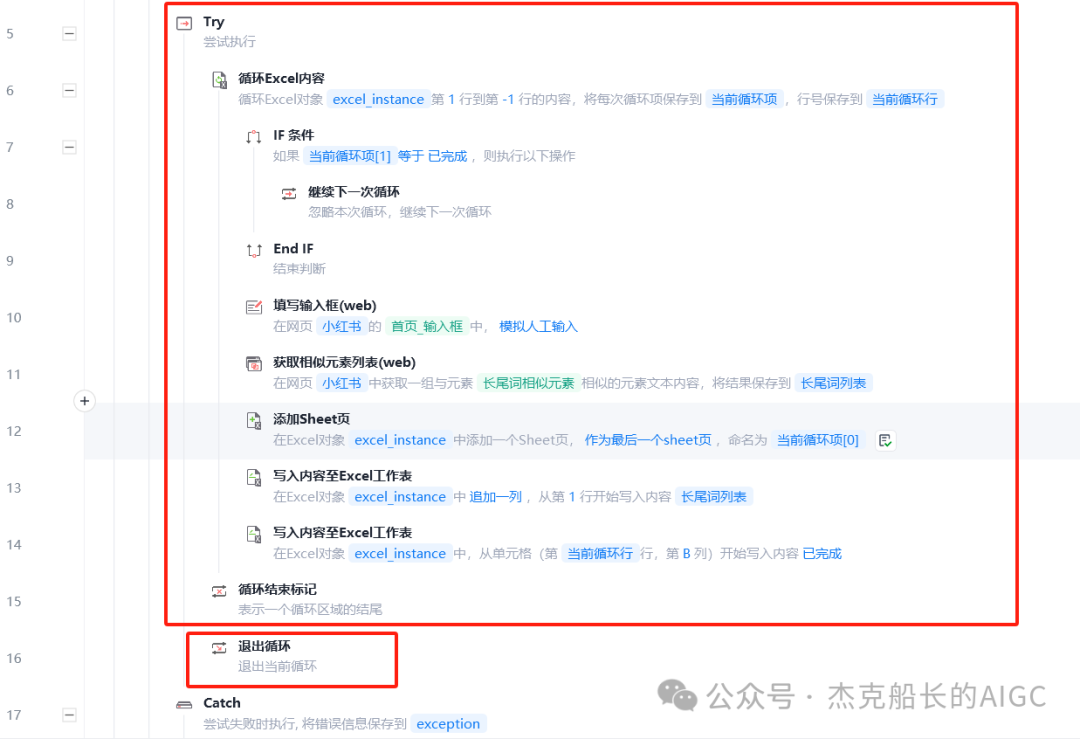This screenshot has height=739, width=1080.
Task: Click the 当前循环行 variable on line 14
Action: coord(599,553)
